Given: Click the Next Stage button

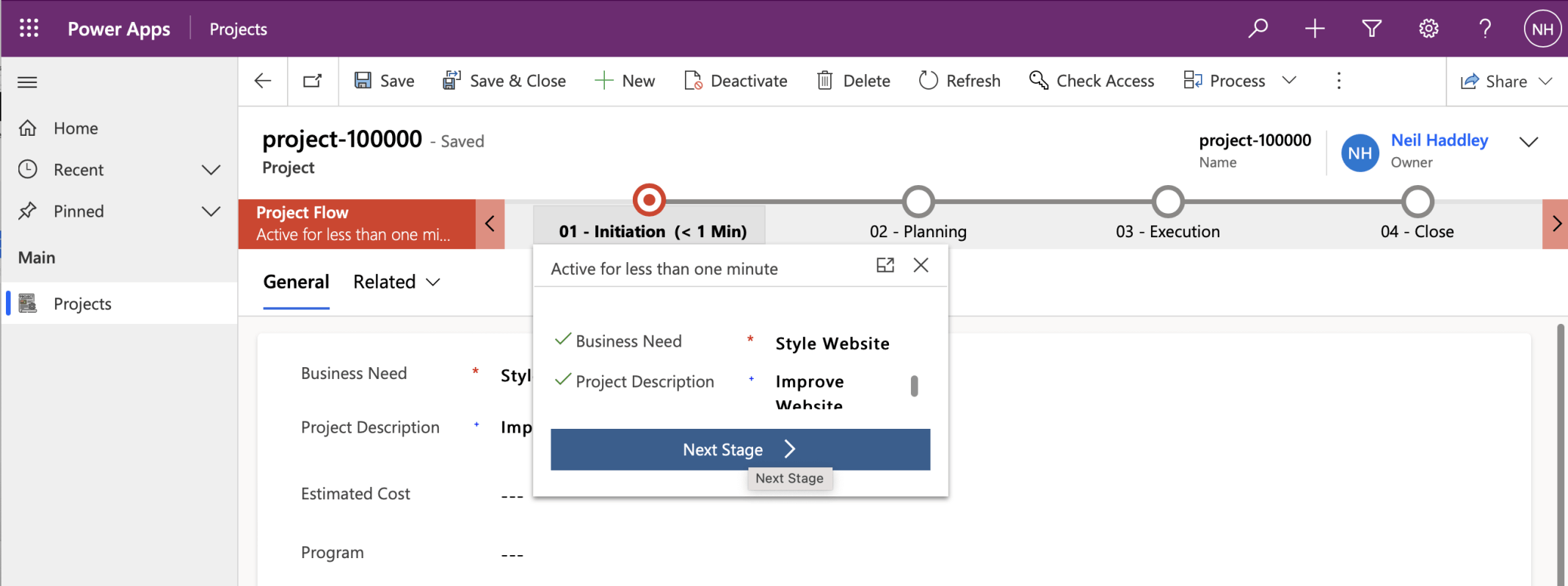Looking at the screenshot, I should (740, 449).
